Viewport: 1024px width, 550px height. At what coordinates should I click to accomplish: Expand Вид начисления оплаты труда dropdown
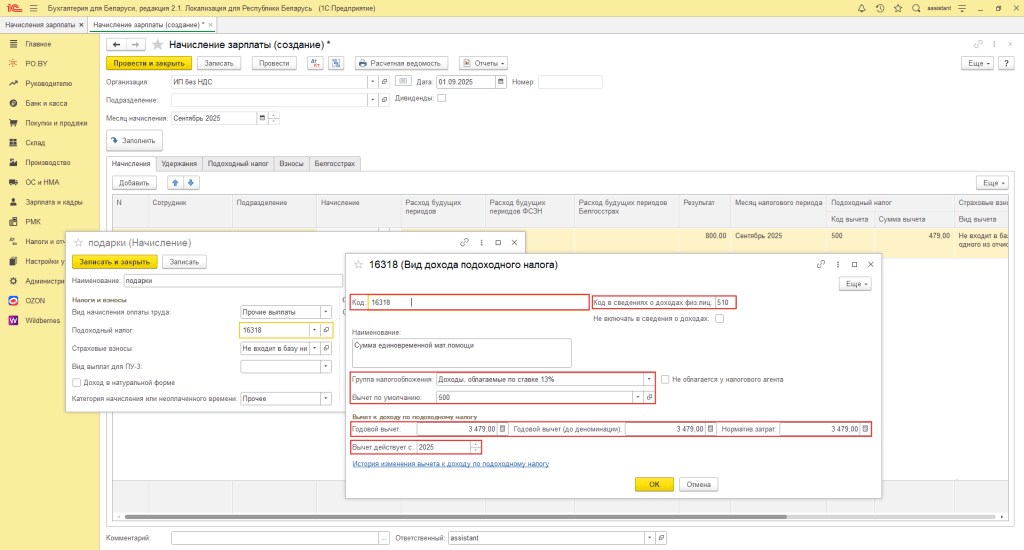(x=325, y=312)
